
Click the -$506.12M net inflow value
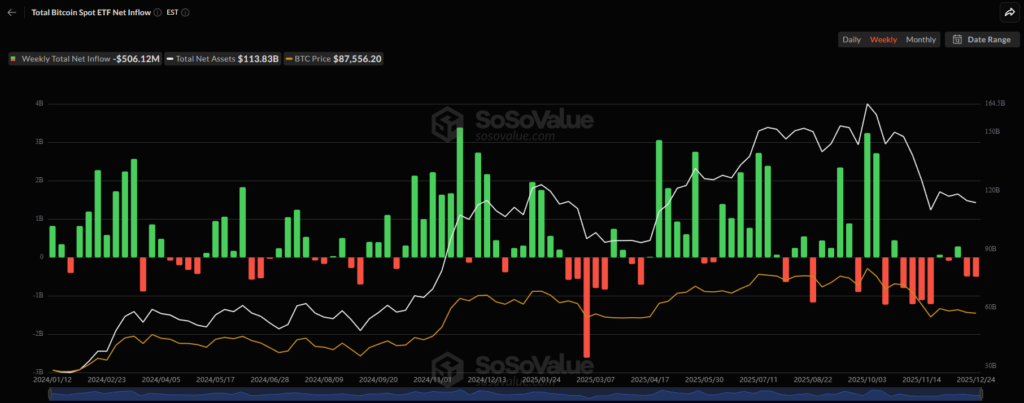point(136,59)
